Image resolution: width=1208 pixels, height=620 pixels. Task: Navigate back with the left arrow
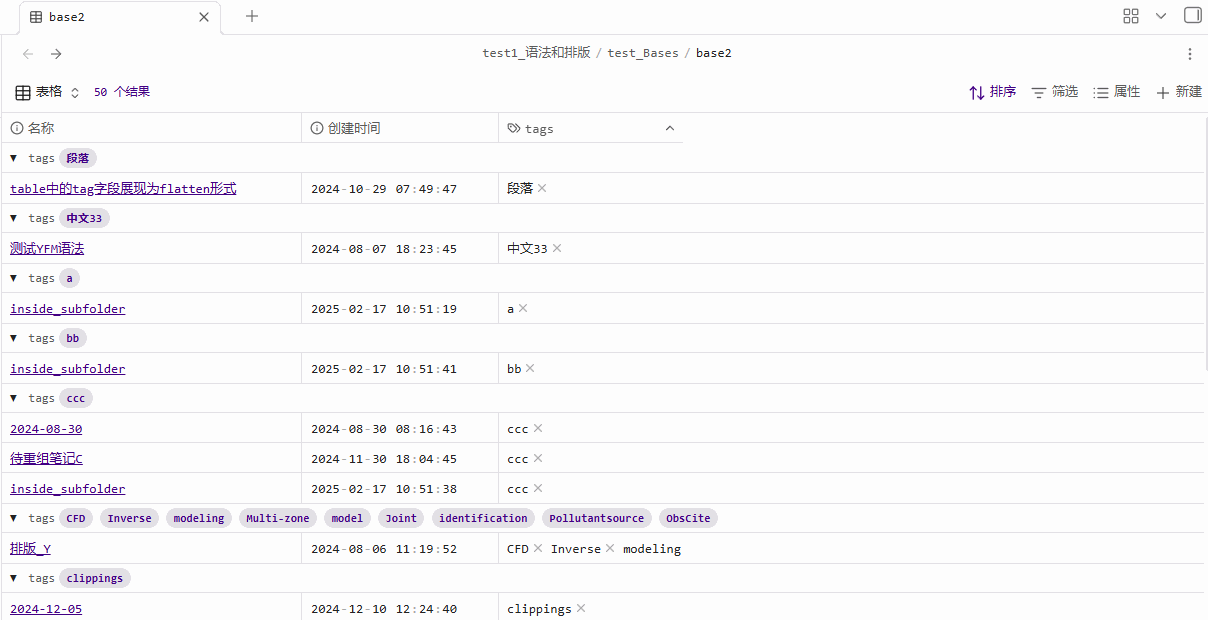[28, 54]
